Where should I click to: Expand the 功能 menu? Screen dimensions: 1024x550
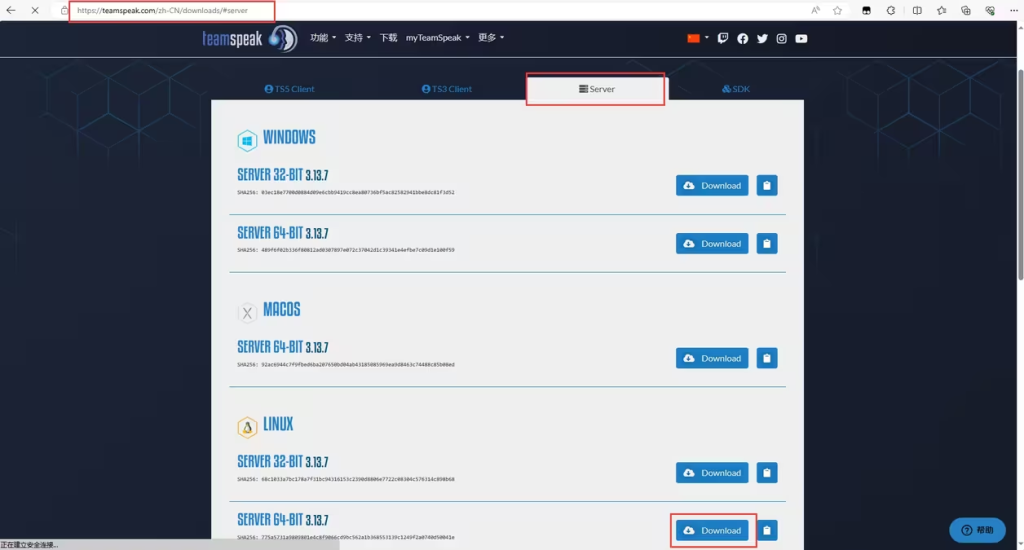pos(323,38)
